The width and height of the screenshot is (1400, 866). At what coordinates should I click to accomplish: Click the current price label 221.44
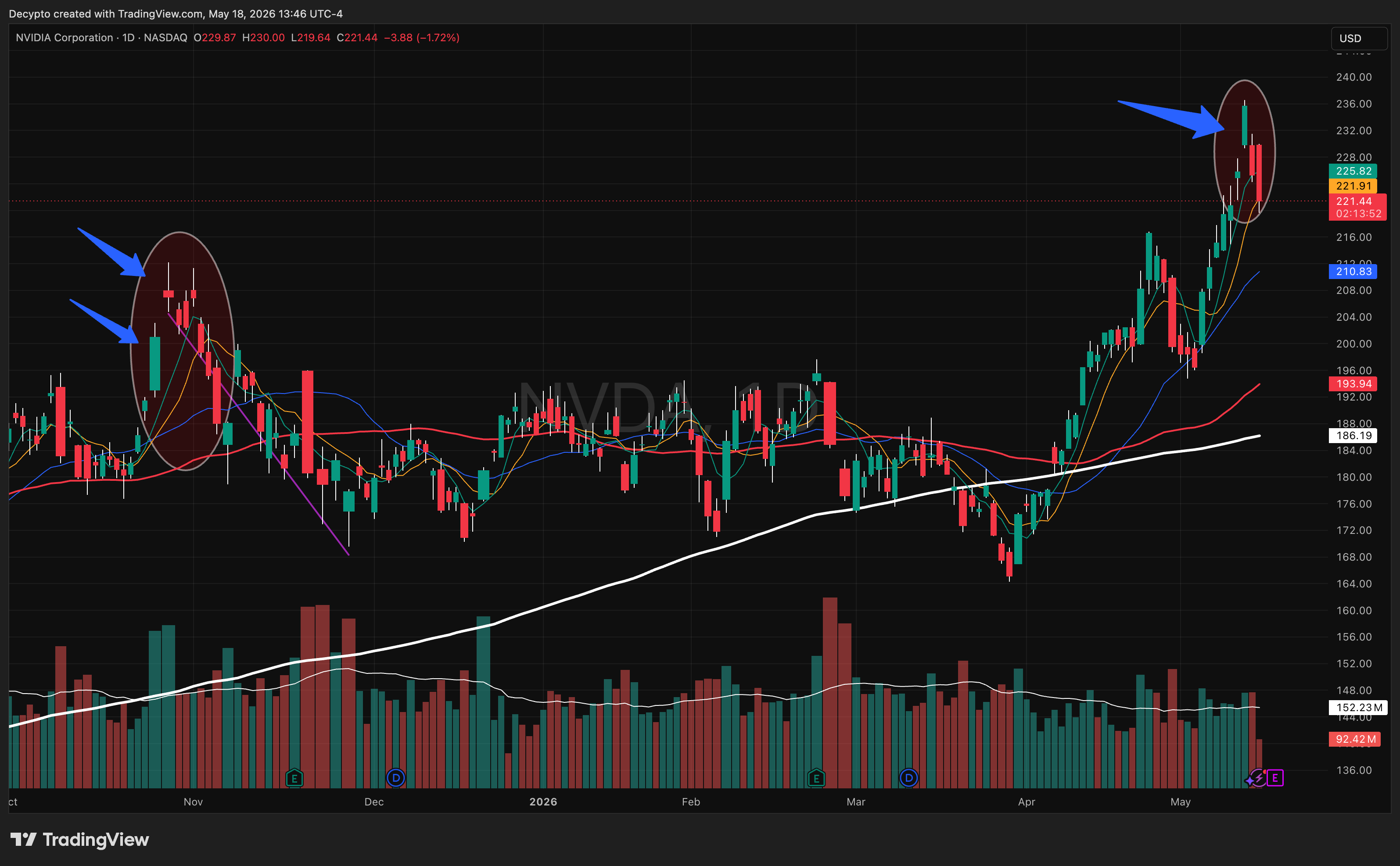click(x=1353, y=201)
